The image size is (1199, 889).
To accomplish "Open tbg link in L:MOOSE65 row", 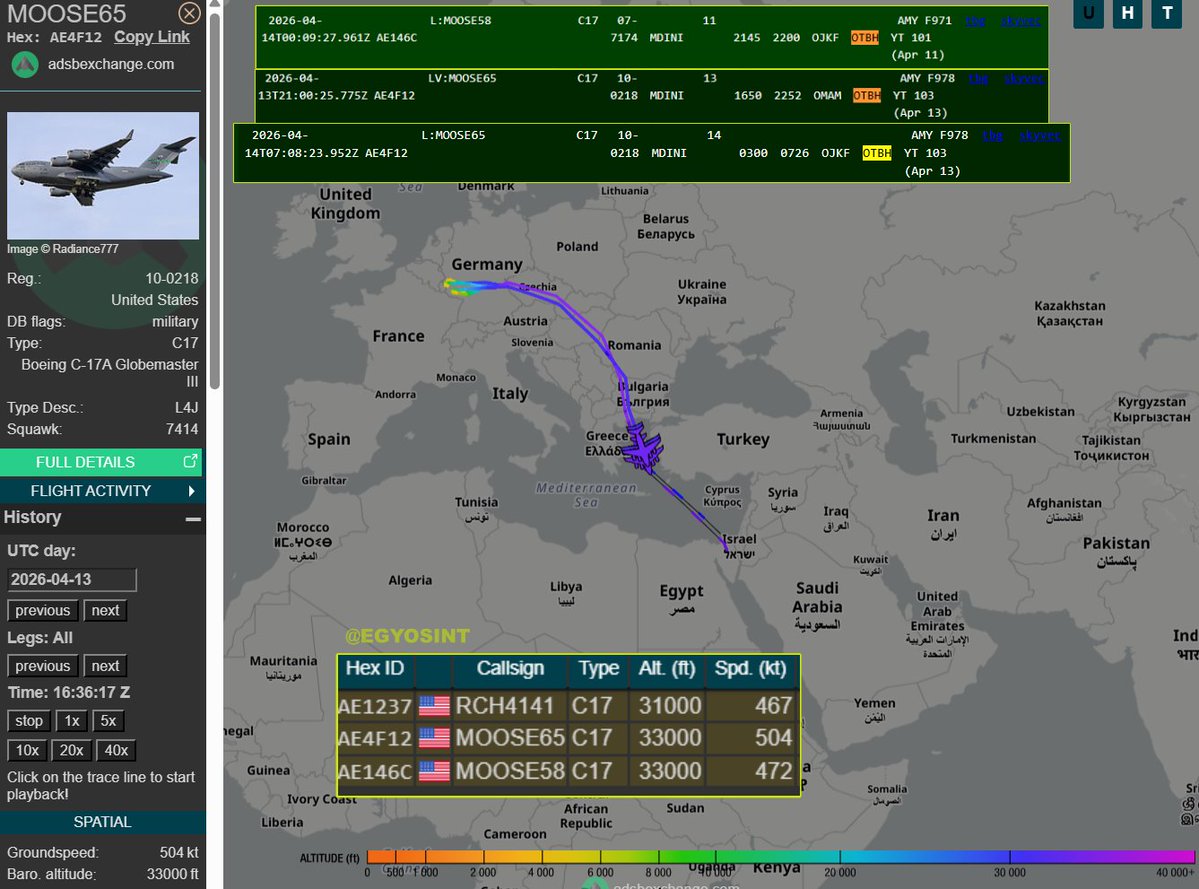I will [x=993, y=135].
